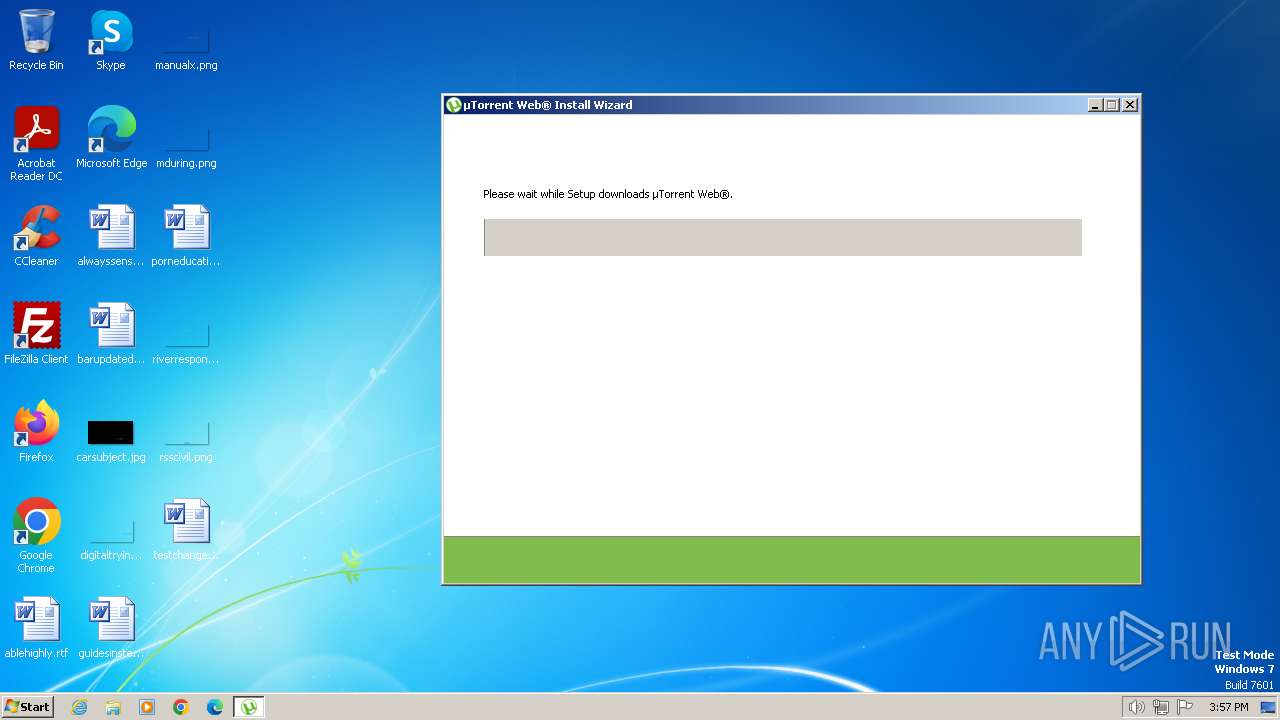Image resolution: width=1280 pixels, height=720 pixels.
Task: Open the CCleaner desktop shortcut
Action: [x=37, y=236]
